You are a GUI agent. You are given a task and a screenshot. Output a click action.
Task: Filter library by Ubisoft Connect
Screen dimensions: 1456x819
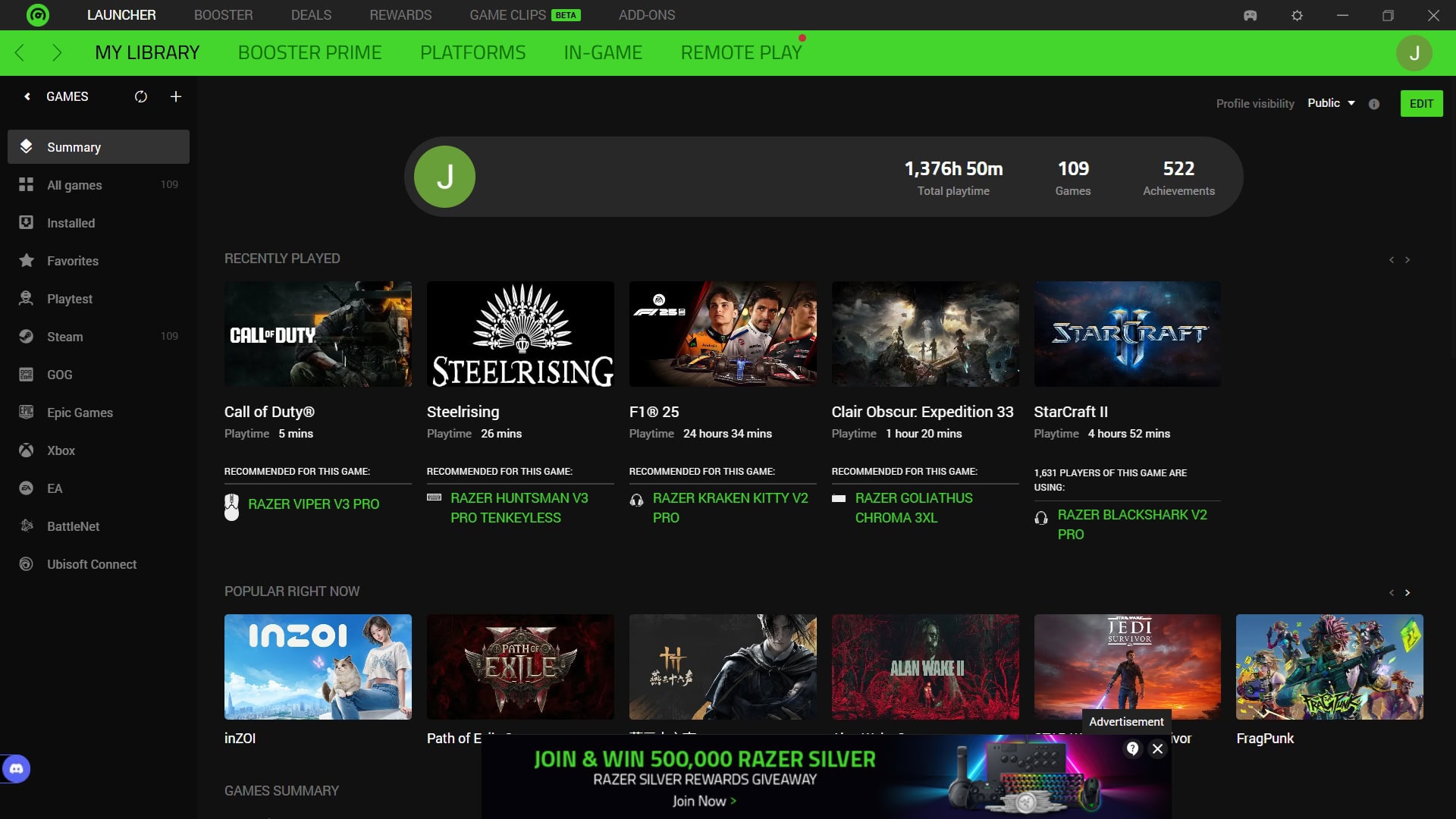[99, 563]
